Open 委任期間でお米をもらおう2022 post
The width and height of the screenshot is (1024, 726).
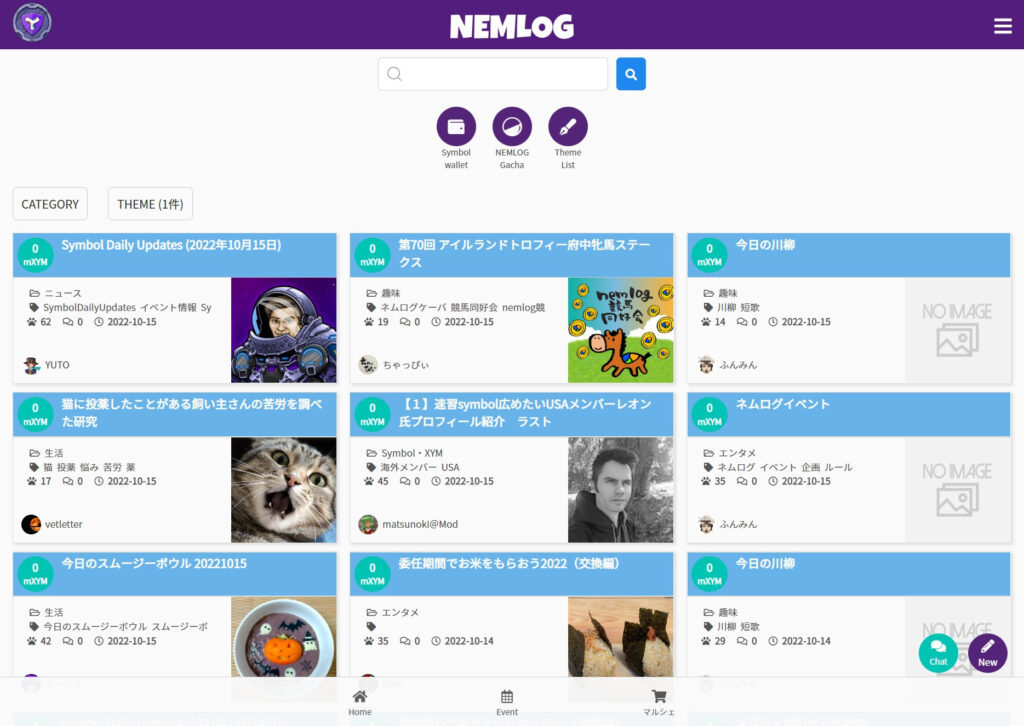pos(509,563)
